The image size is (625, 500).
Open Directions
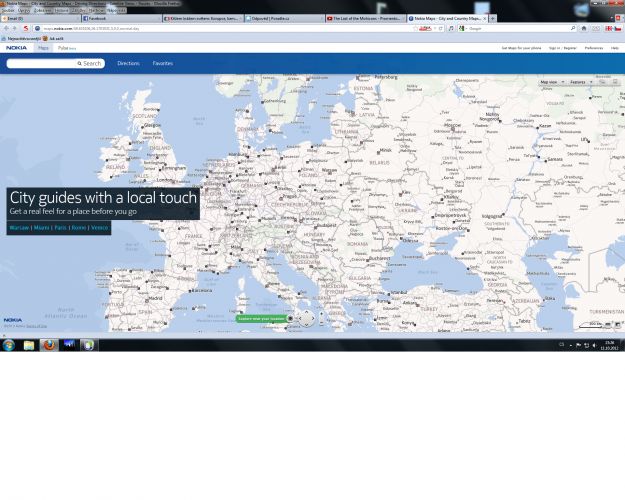tap(128, 63)
